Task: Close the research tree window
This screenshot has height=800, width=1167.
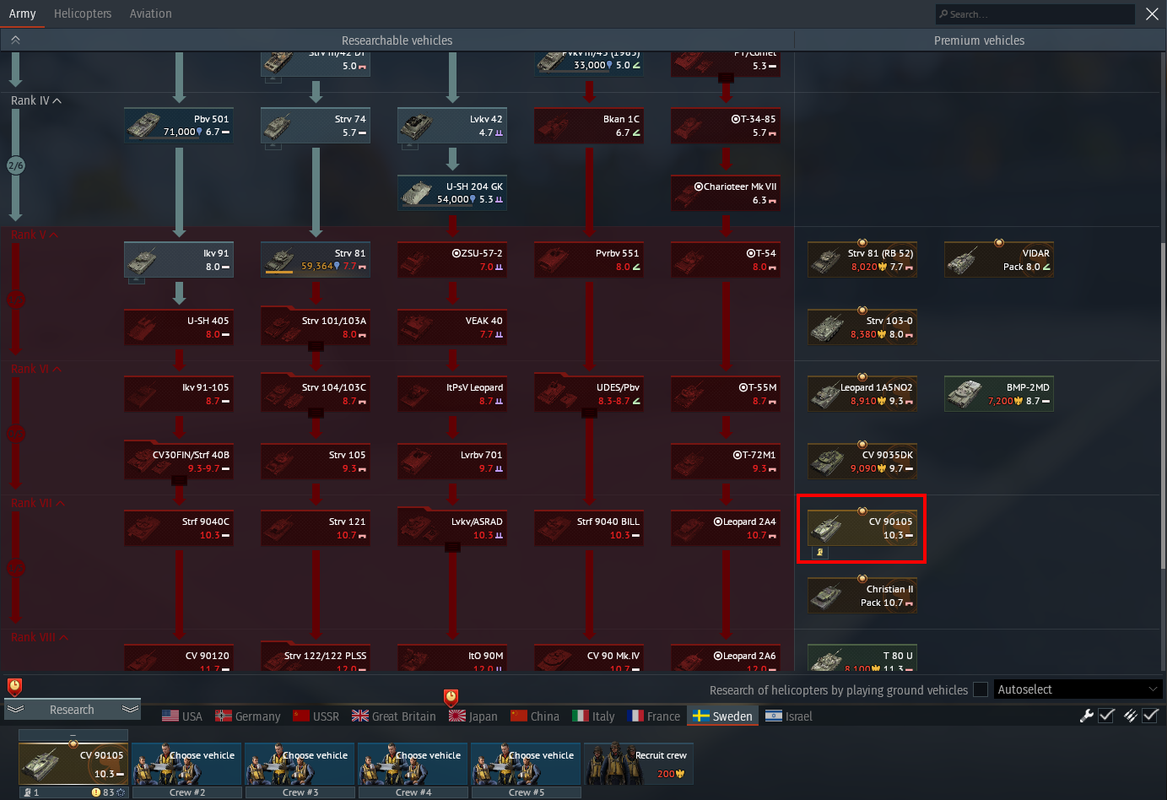Action: pos(1152,14)
